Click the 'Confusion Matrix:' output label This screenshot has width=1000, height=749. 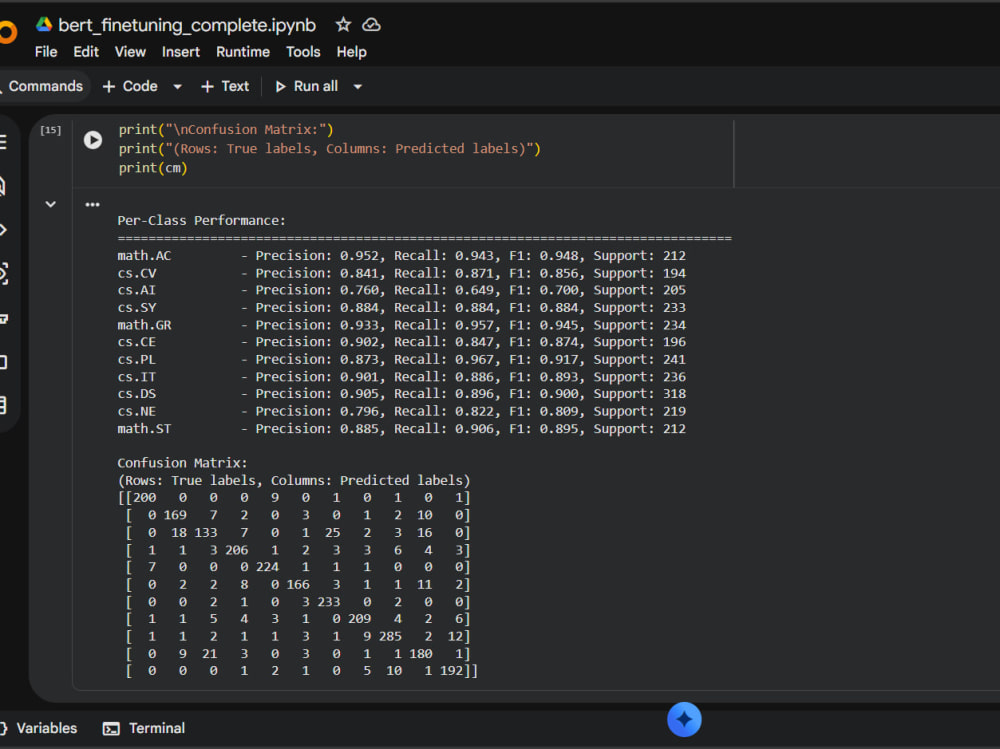182,463
